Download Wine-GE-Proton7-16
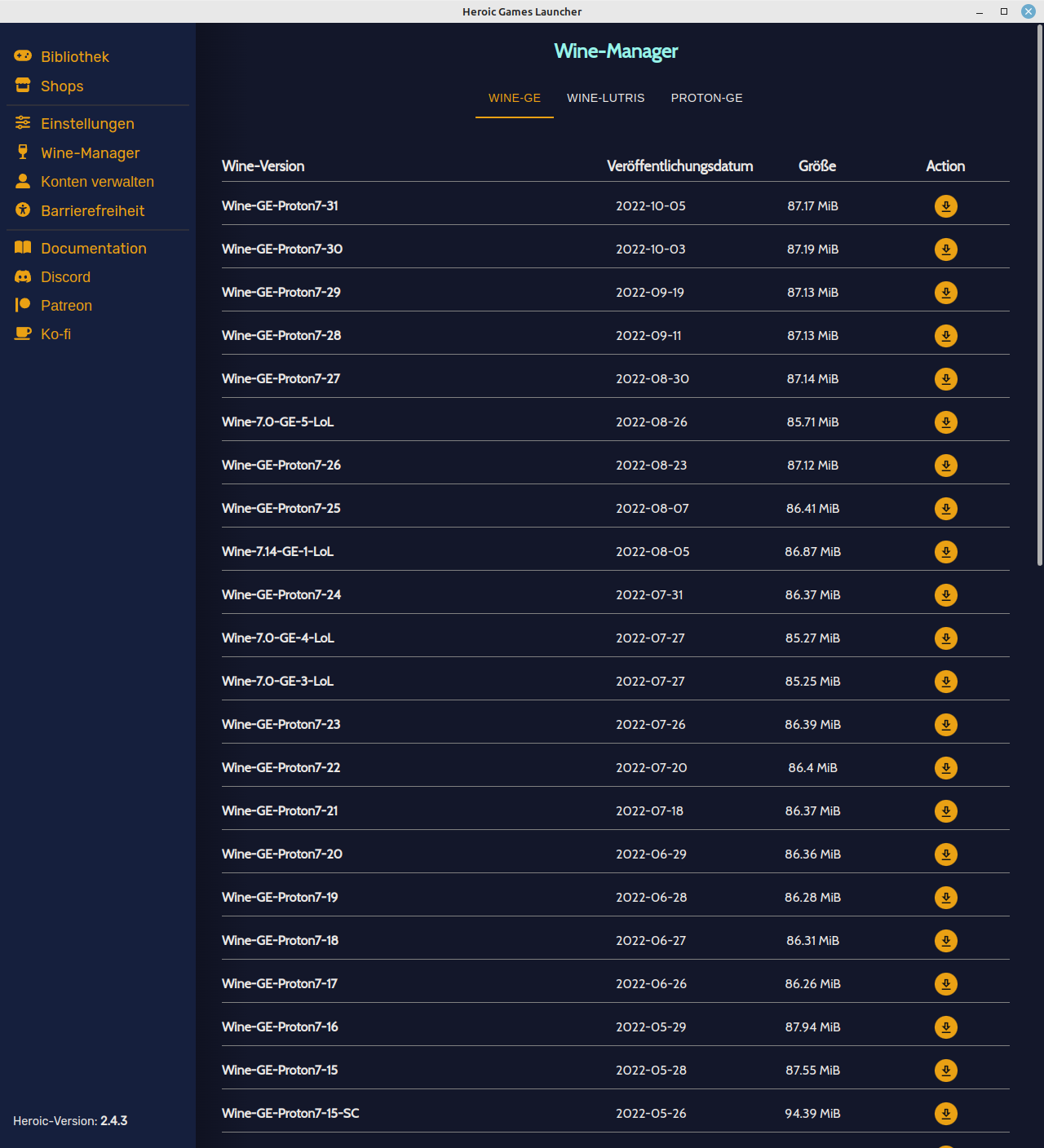1044x1148 pixels. click(946, 1027)
